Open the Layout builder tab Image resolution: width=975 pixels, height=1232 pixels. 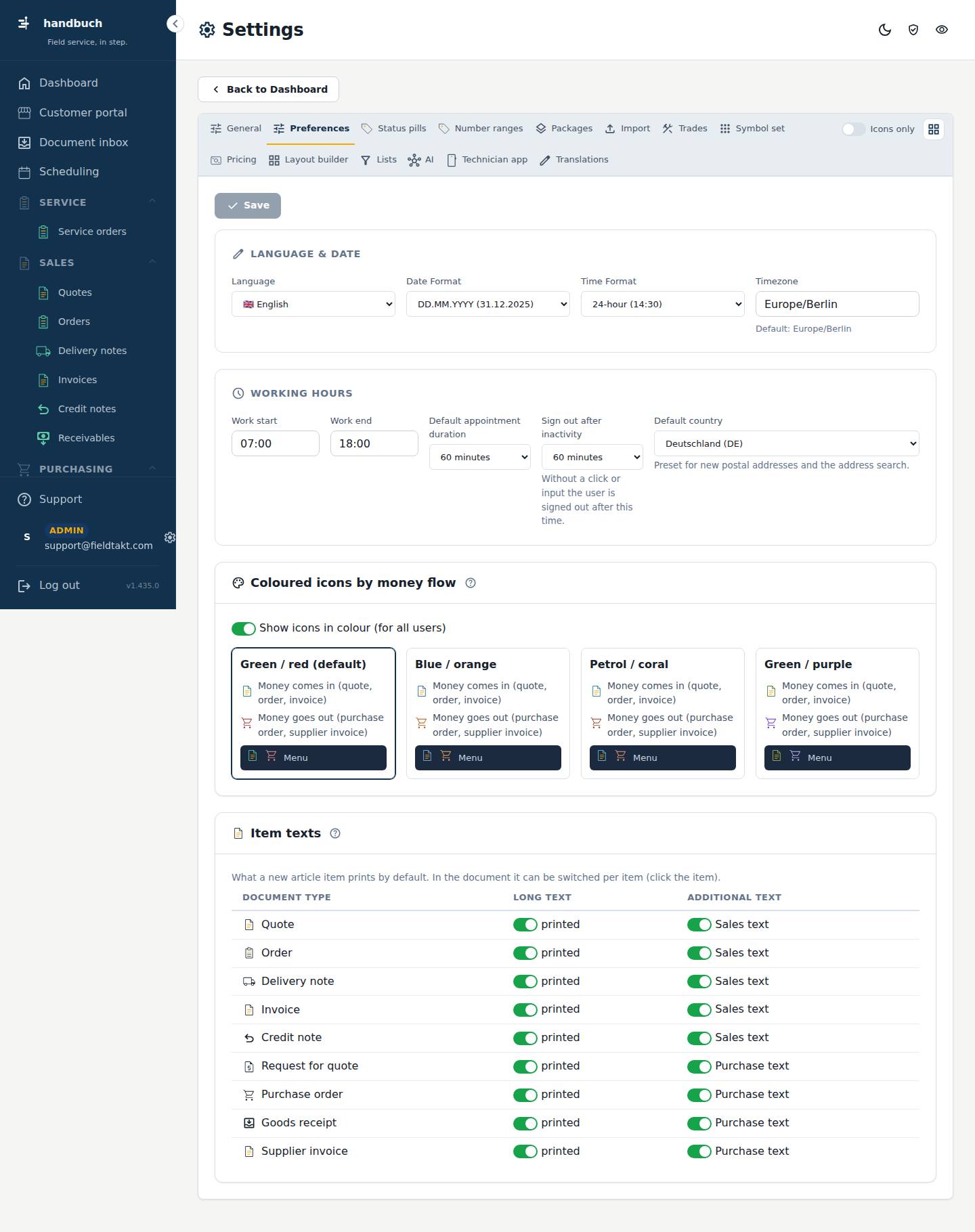pos(308,160)
